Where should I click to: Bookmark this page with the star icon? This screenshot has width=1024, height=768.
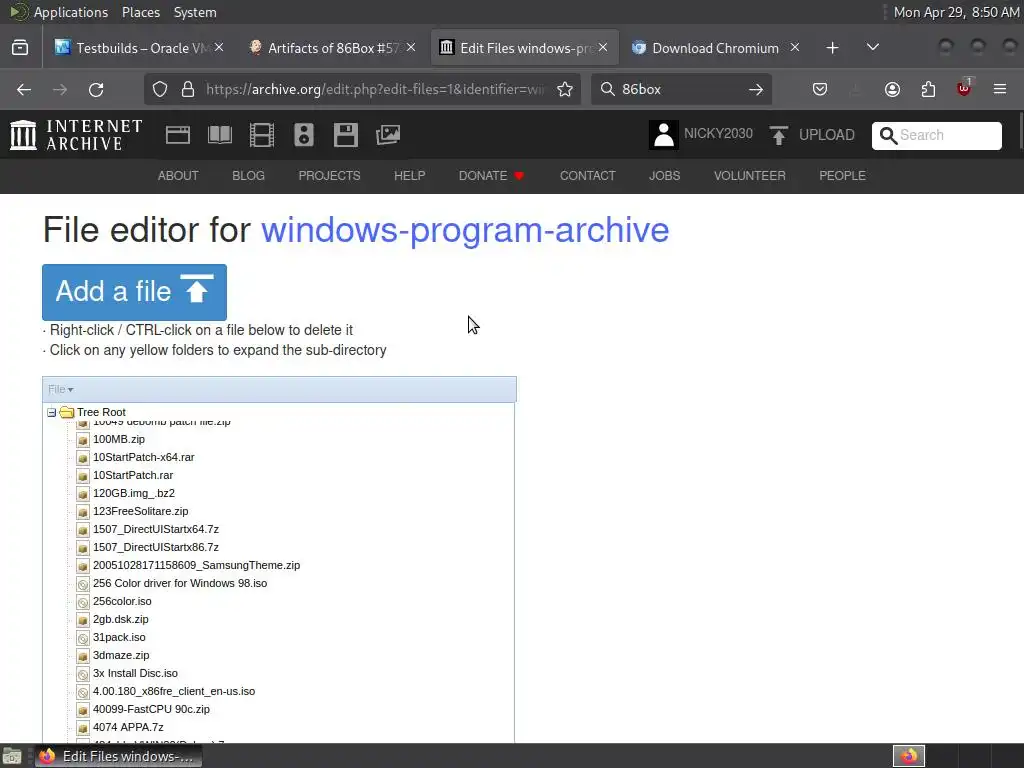[565, 89]
